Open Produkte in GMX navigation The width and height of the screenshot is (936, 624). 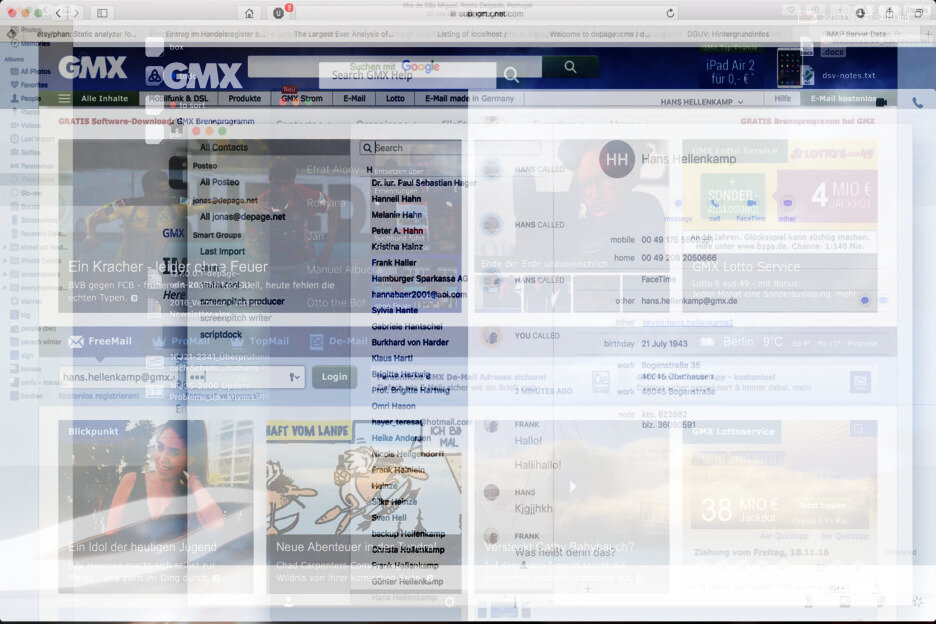(244, 99)
